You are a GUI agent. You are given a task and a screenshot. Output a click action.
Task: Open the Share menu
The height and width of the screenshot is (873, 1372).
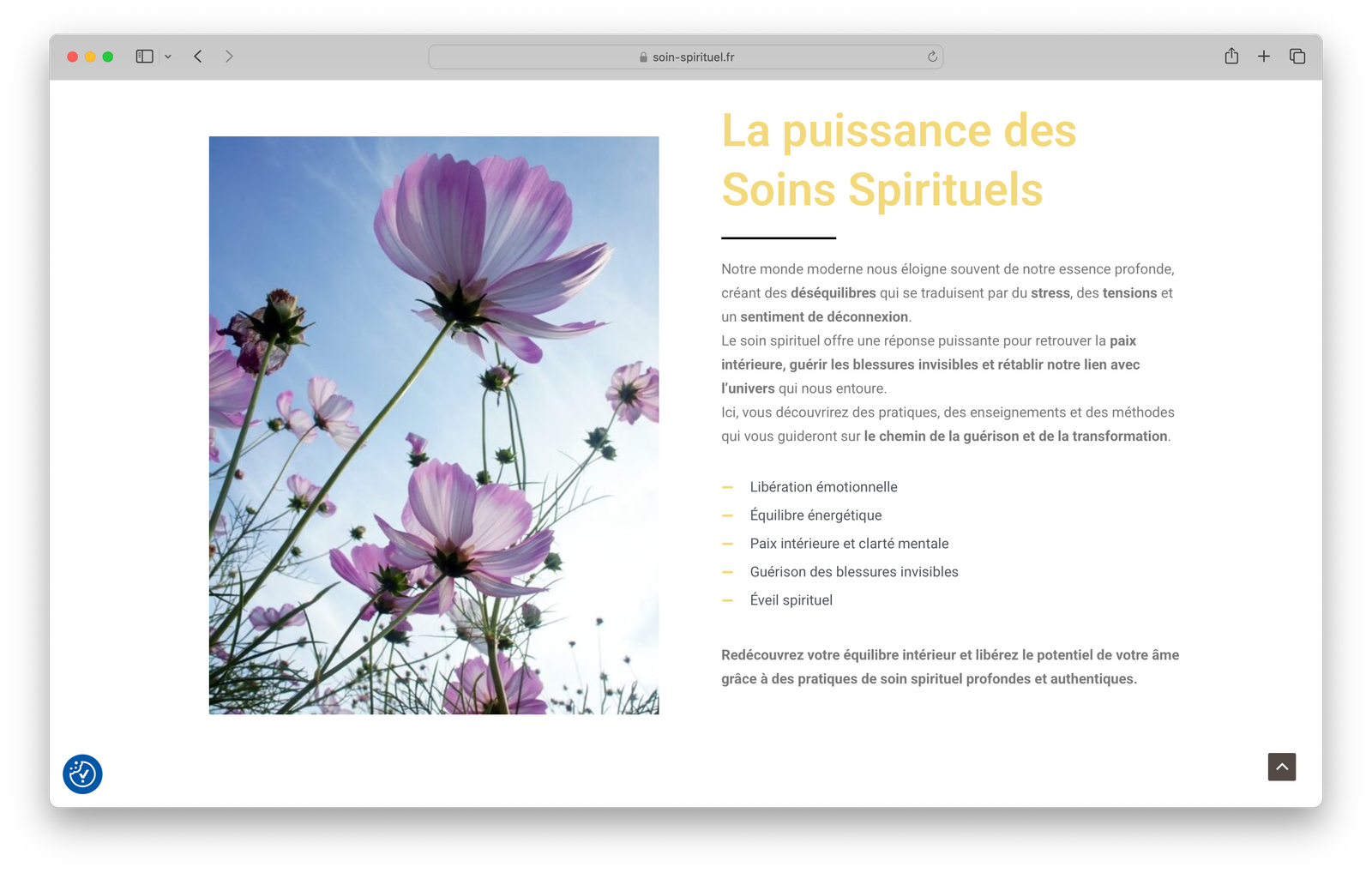point(1231,57)
